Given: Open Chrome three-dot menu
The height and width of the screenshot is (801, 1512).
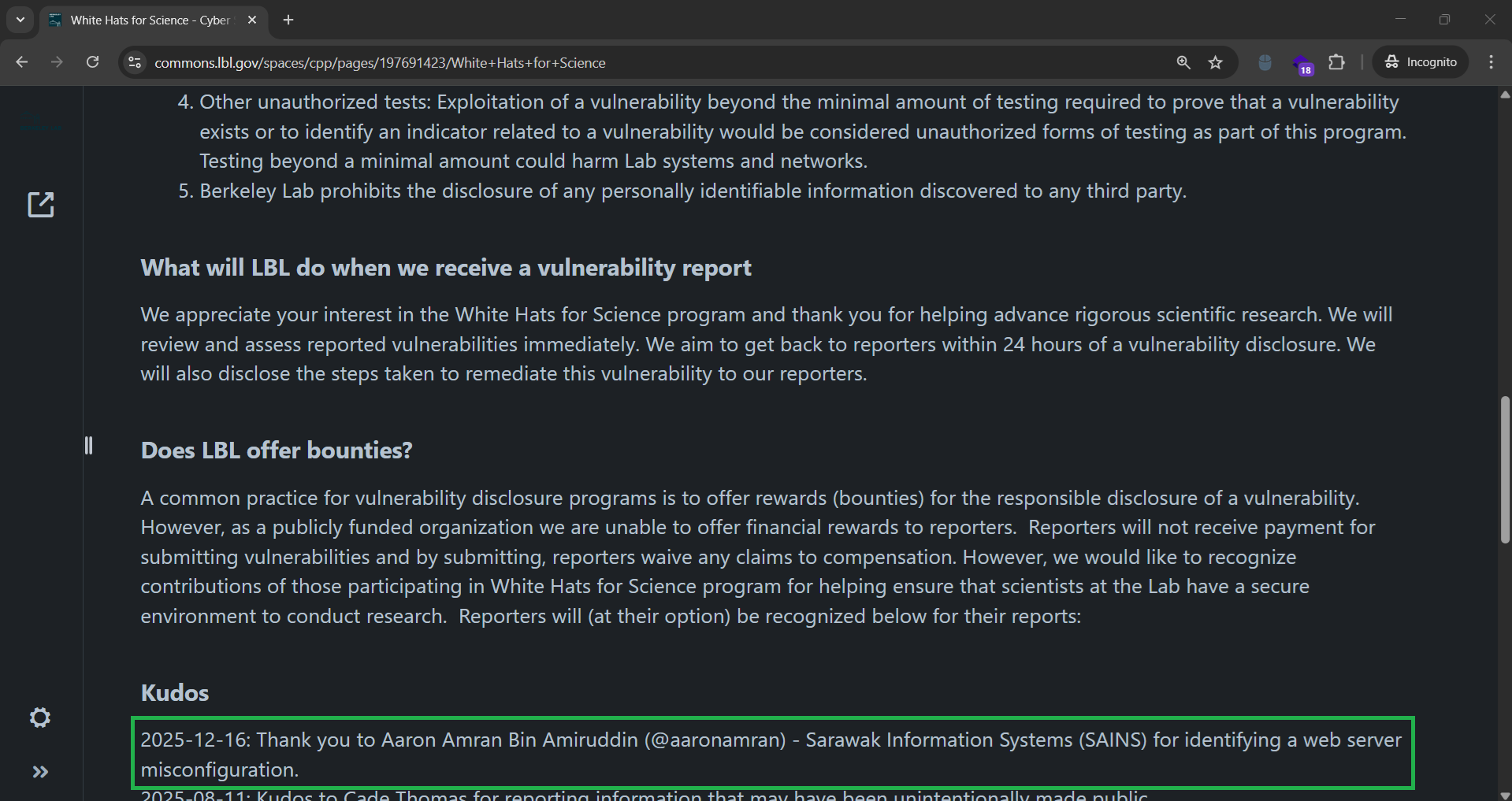Looking at the screenshot, I should [x=1491, y=62].
